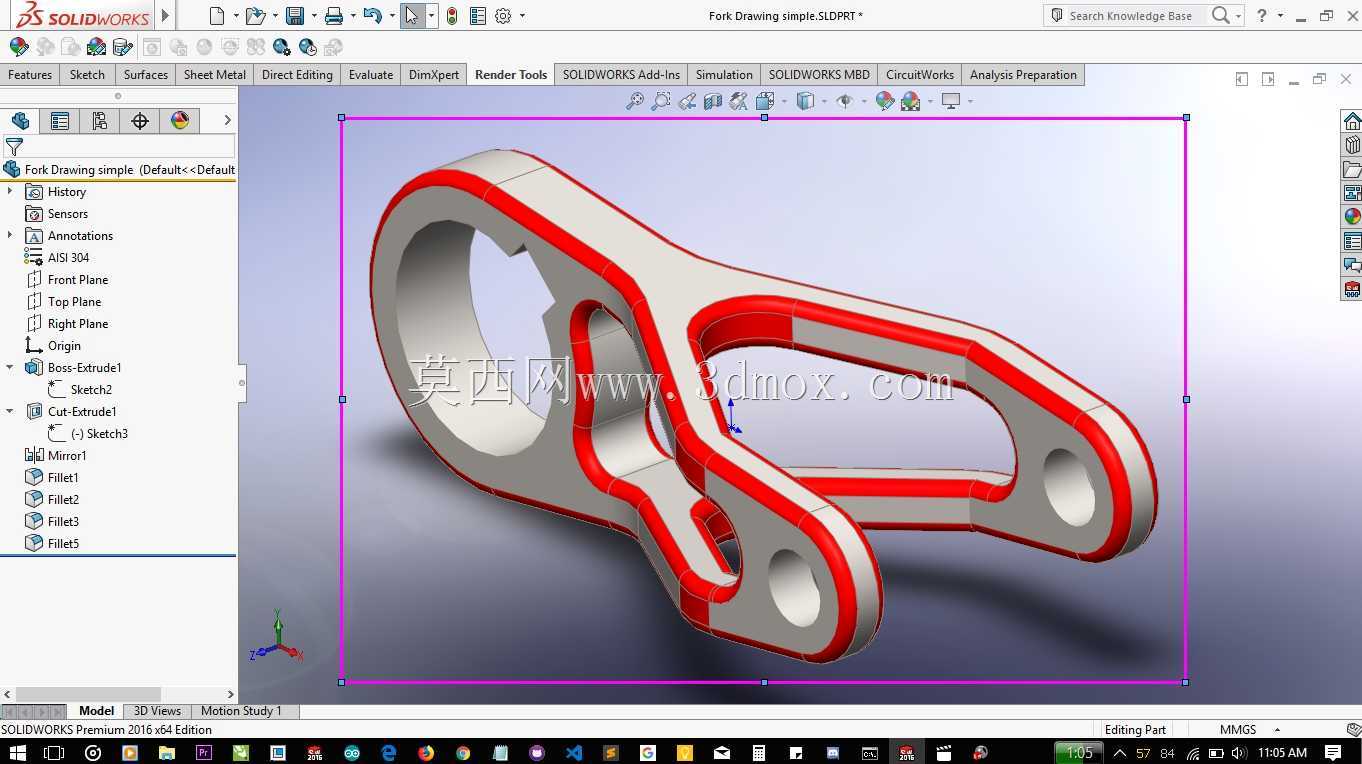Open Chrome from the taskbar
Screen dimensions: 1362x764
pos(463,752)
